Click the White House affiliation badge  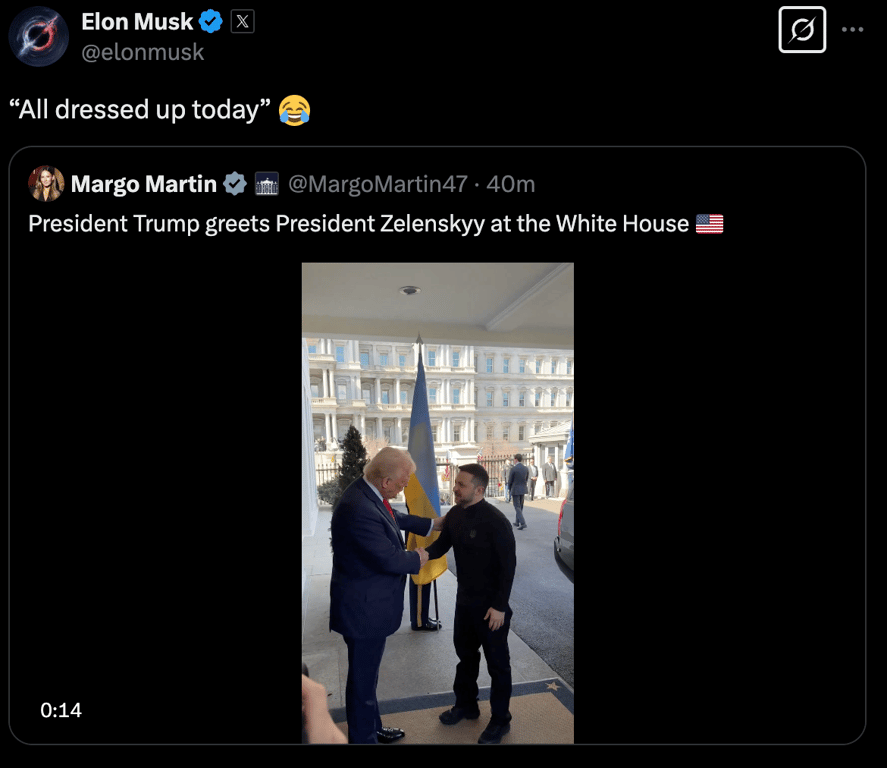[x=267, y=184]
